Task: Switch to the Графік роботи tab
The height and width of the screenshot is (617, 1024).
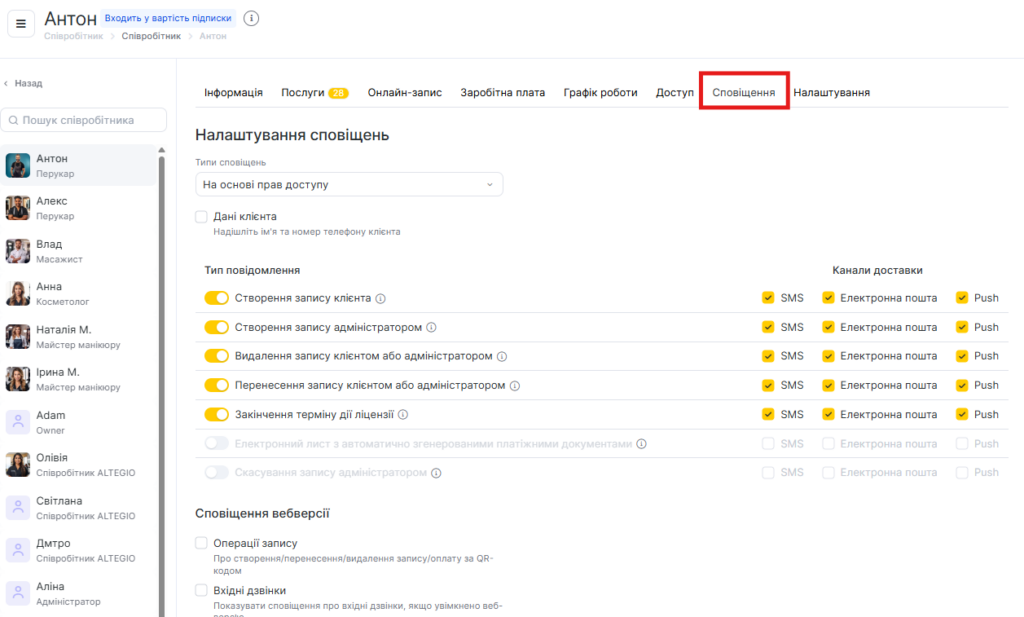Action: point(600,92)
